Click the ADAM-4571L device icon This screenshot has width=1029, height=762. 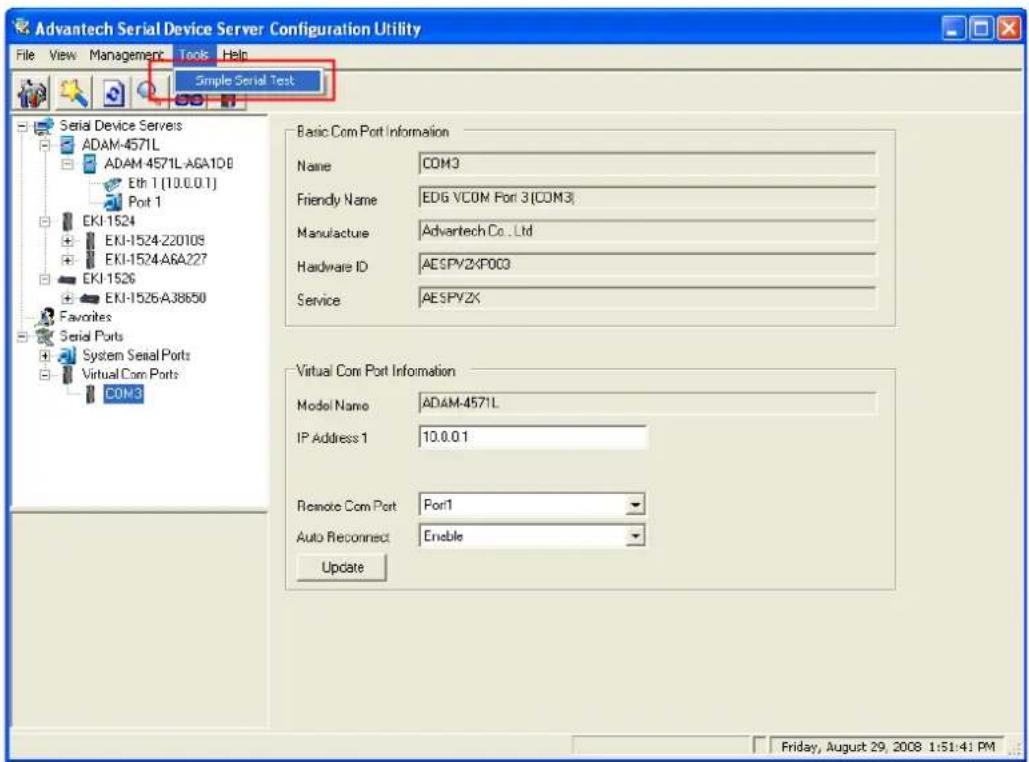(x=67, y=144)
